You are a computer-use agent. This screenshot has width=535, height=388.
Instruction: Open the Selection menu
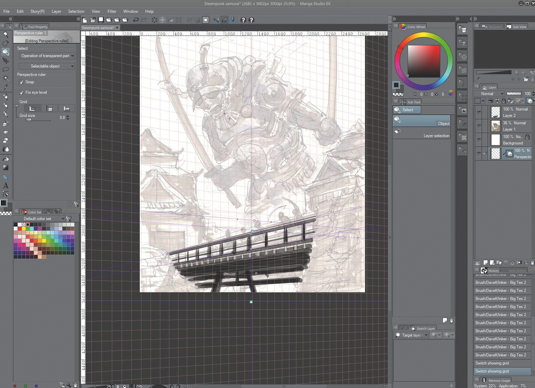[76, 11]
